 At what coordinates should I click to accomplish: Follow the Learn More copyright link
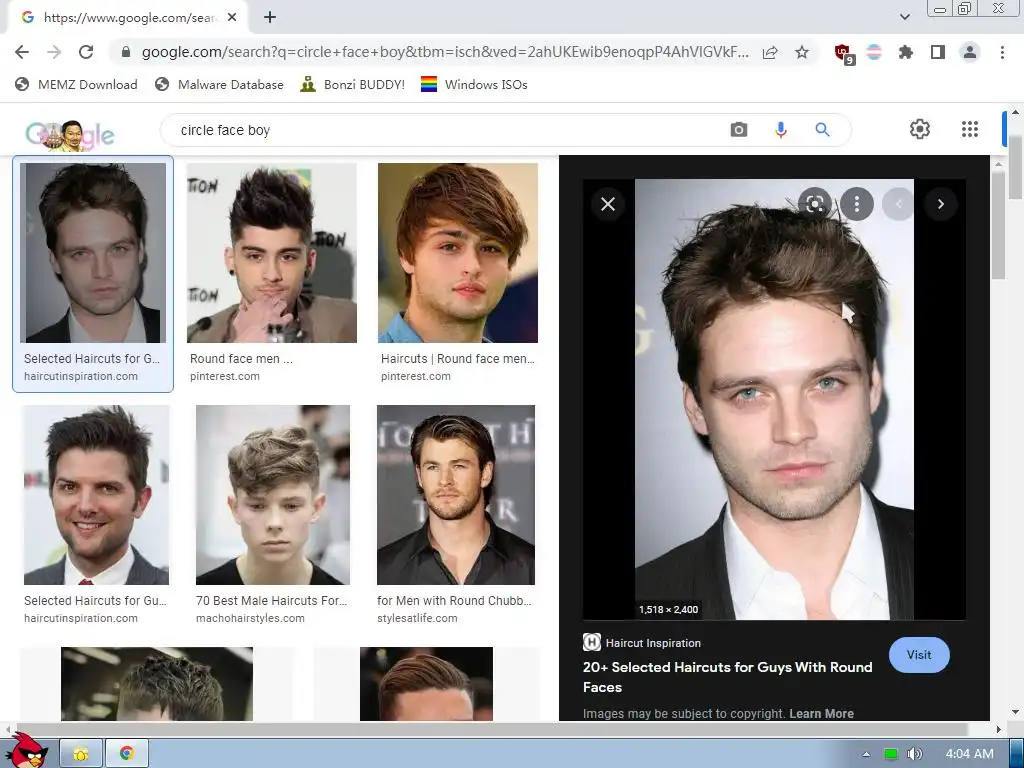pyautogui.click(x=822, y=714)
